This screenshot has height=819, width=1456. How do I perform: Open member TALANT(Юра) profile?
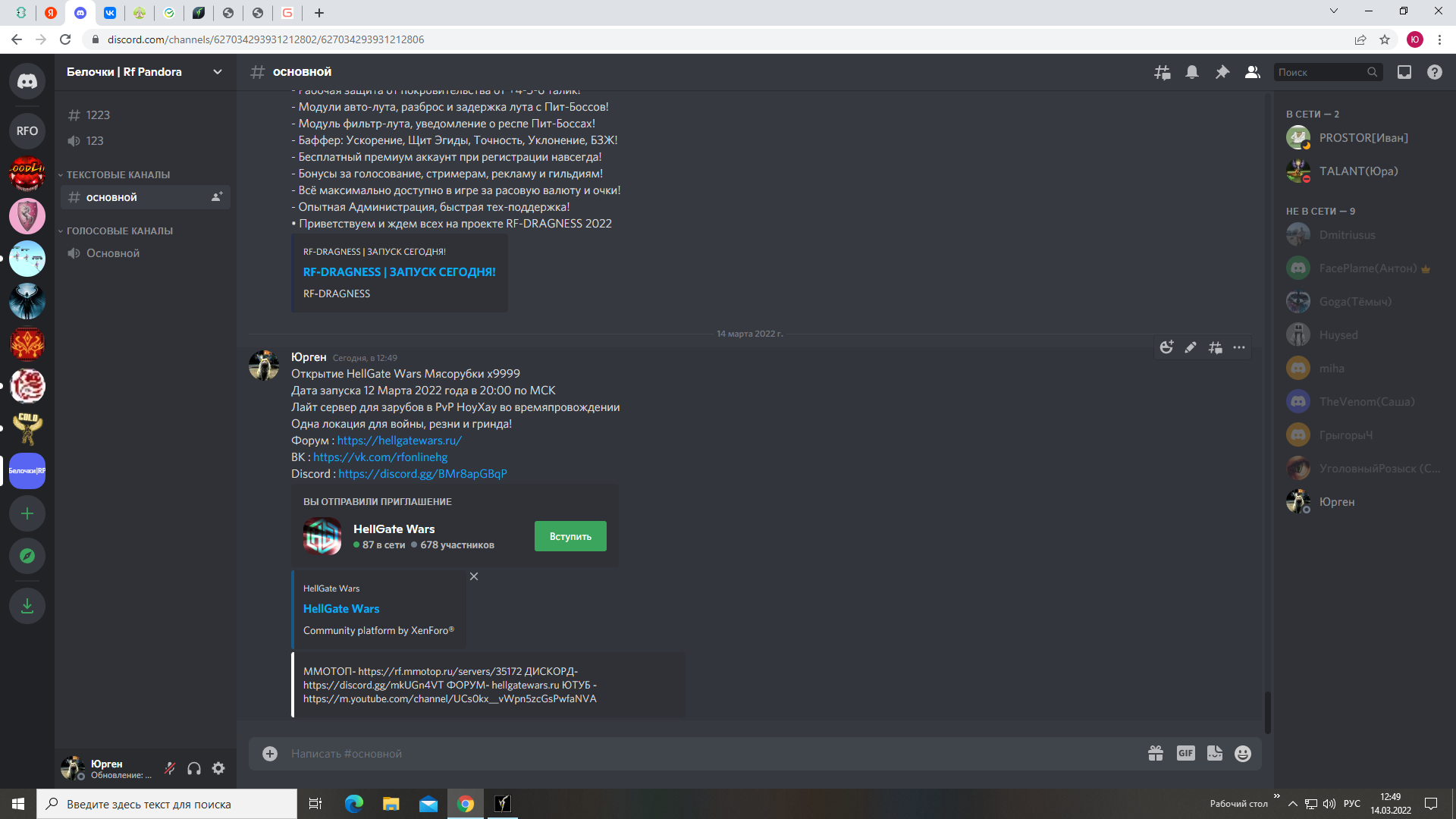coord(1365,171)
